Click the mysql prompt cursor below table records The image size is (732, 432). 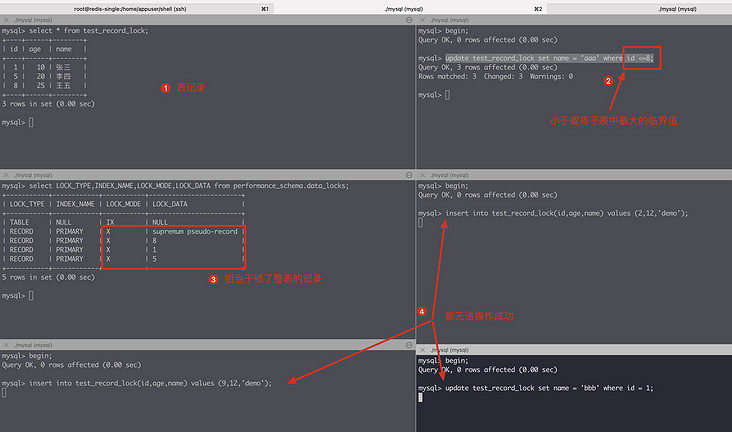click(31, 122)
